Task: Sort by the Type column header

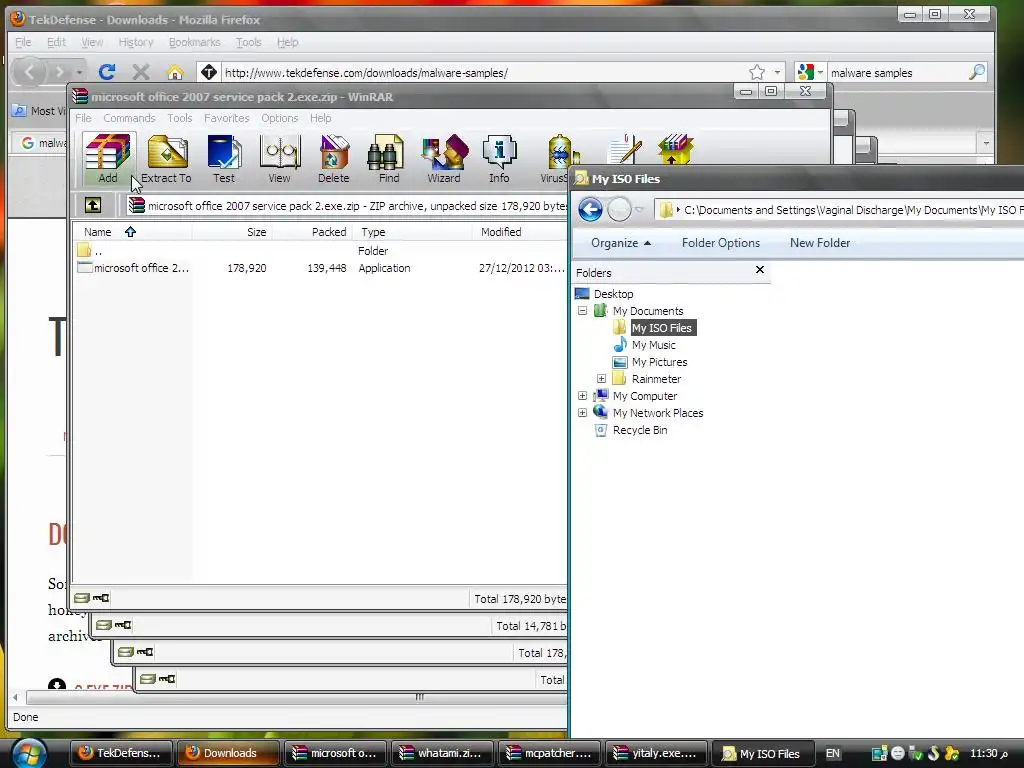Action: pos(412,232)
